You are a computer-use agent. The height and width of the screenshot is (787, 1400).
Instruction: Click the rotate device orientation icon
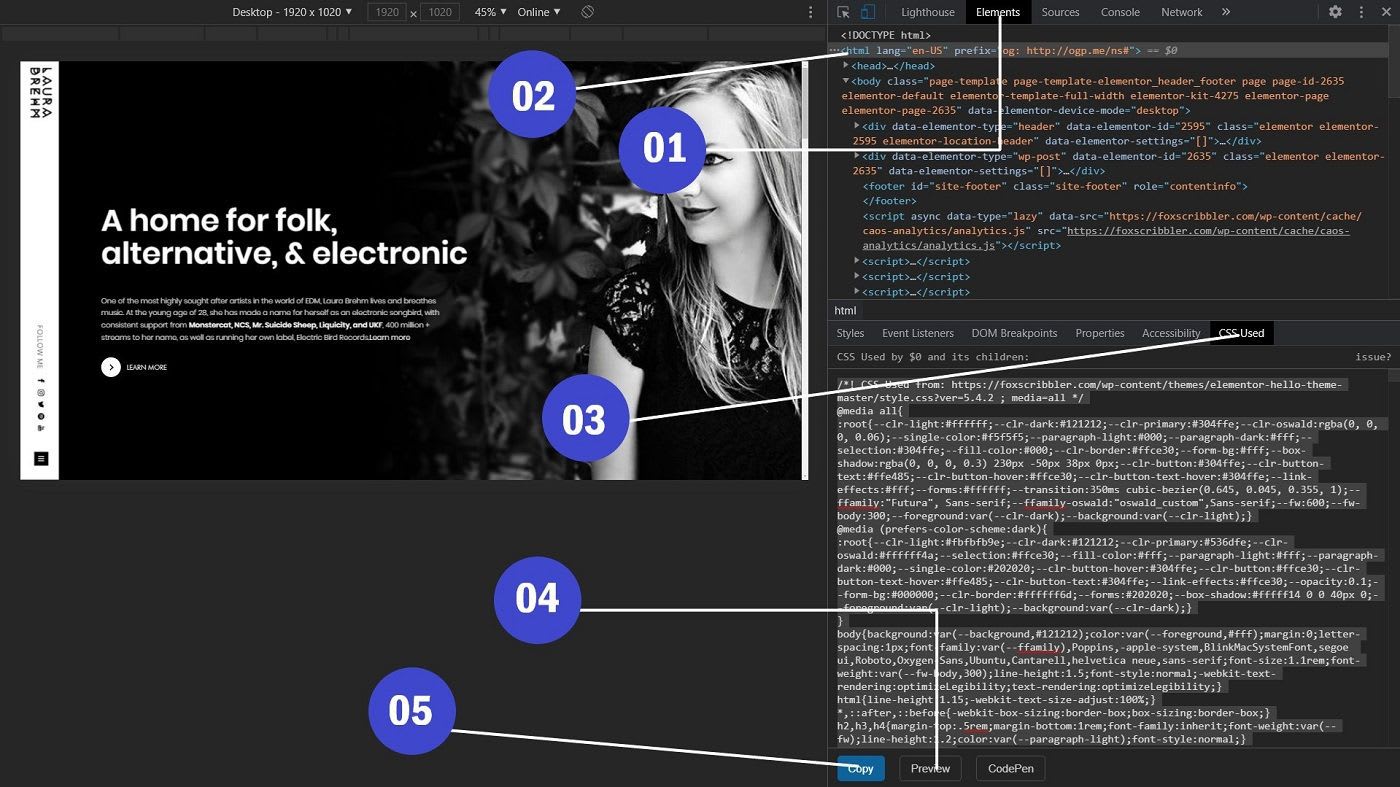coord(588,12)
